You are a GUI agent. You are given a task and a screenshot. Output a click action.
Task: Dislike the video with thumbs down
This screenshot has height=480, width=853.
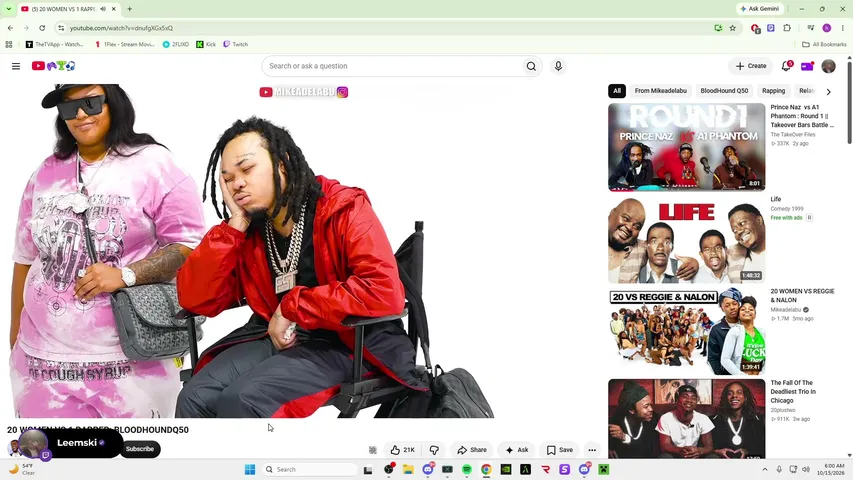[434, 450]
